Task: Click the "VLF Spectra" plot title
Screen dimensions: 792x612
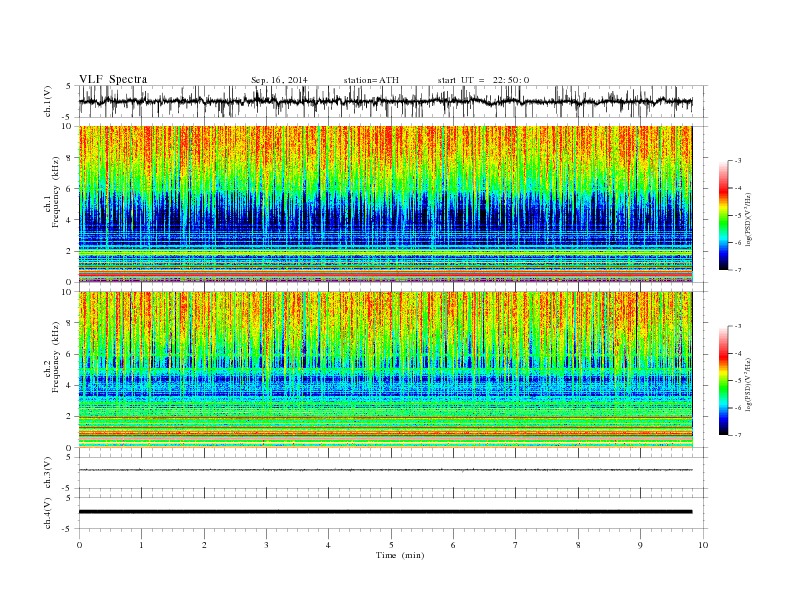Action: point(113,79)
